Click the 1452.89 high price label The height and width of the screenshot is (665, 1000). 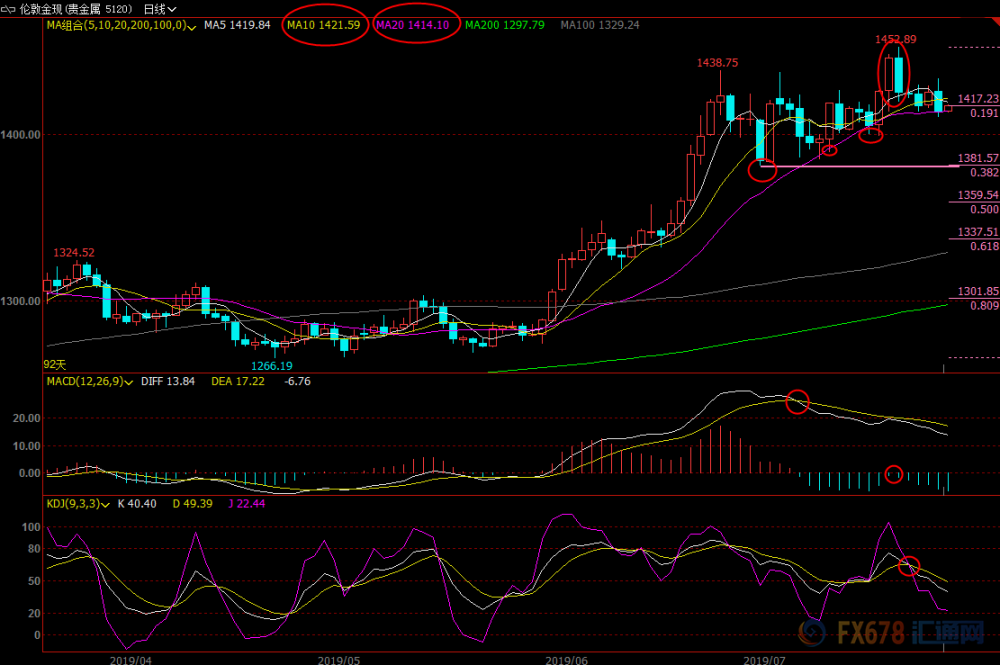[x=895, y=40]
